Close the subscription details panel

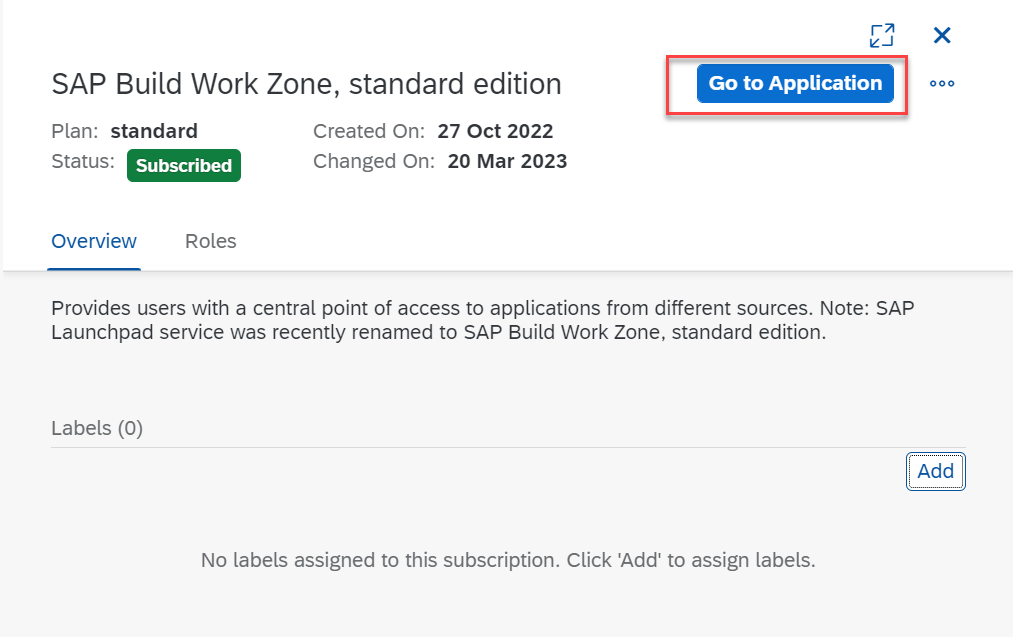941,36
